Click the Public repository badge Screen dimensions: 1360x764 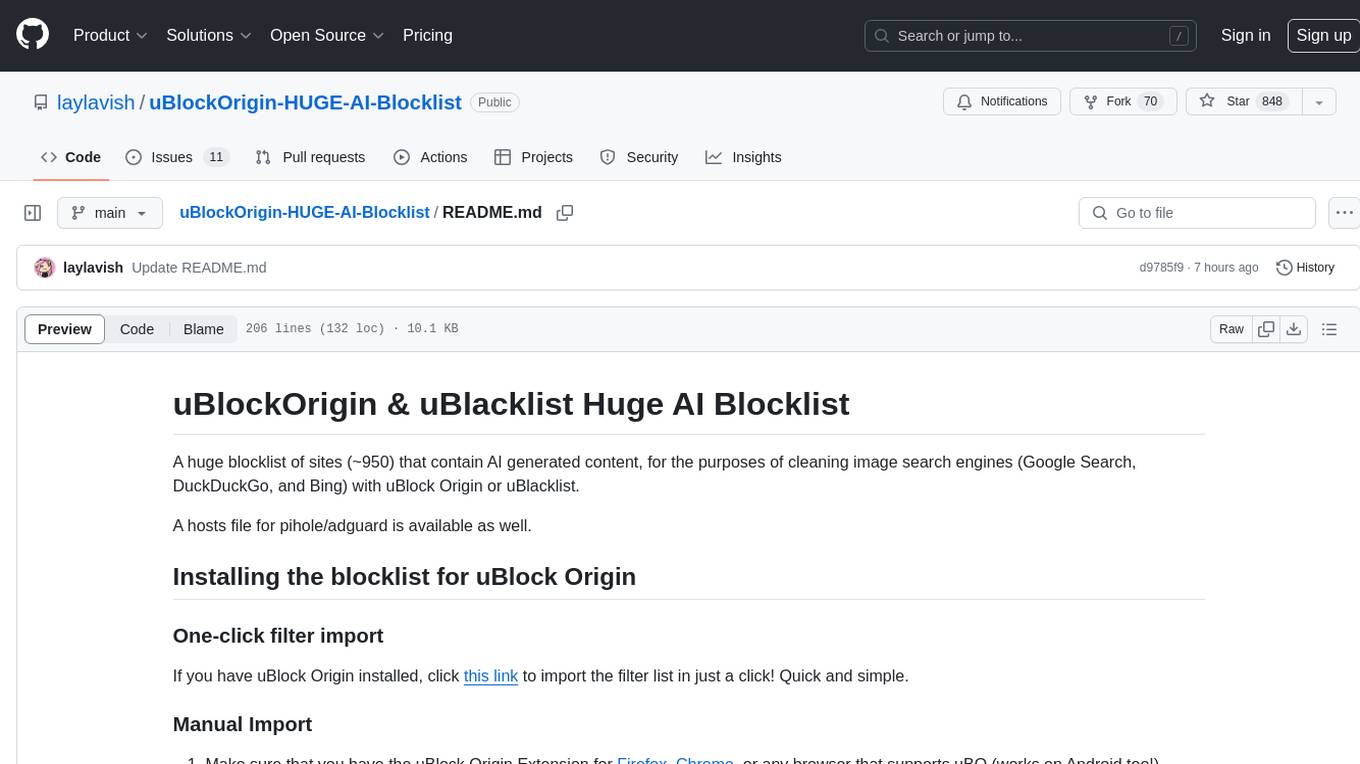pyautogui.click(x=494, y=102)
